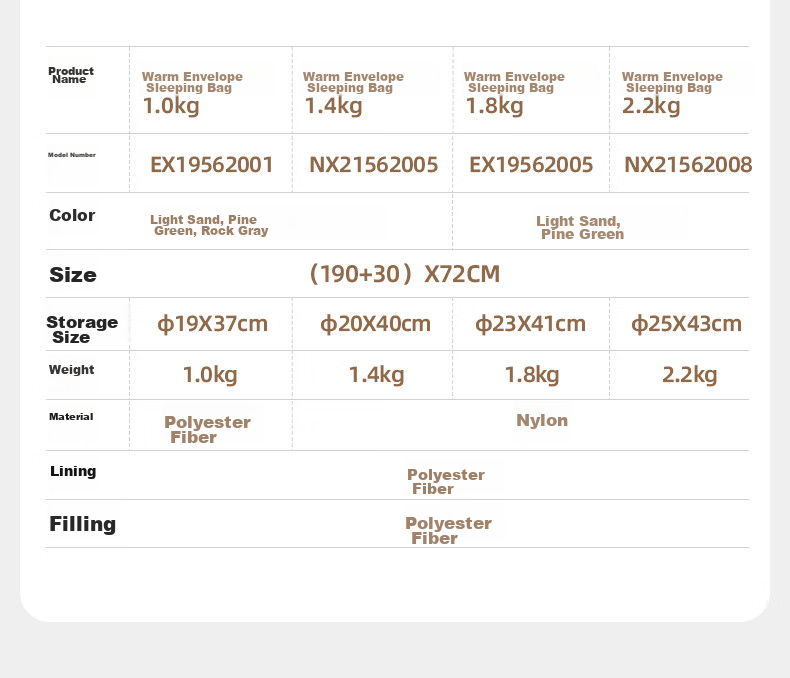Click the Product Name row label

click(71, 75)
